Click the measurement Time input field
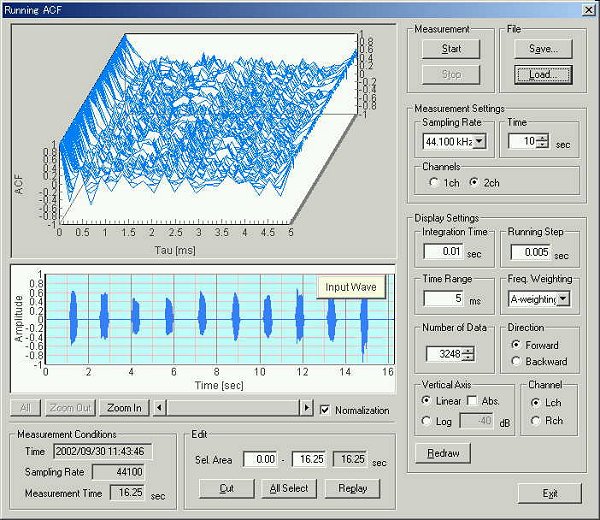The width and height of the screenshot is (600, 520). click(523, 141)
